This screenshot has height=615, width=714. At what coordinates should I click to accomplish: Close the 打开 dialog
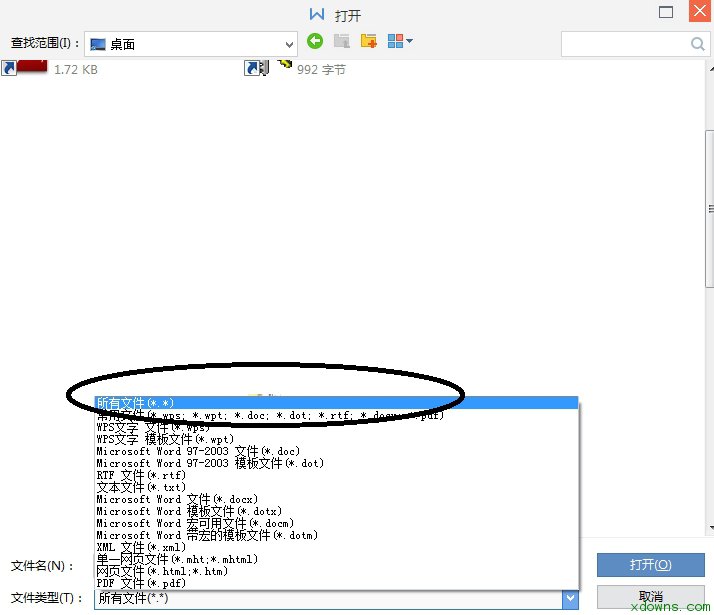click(700, 11)
